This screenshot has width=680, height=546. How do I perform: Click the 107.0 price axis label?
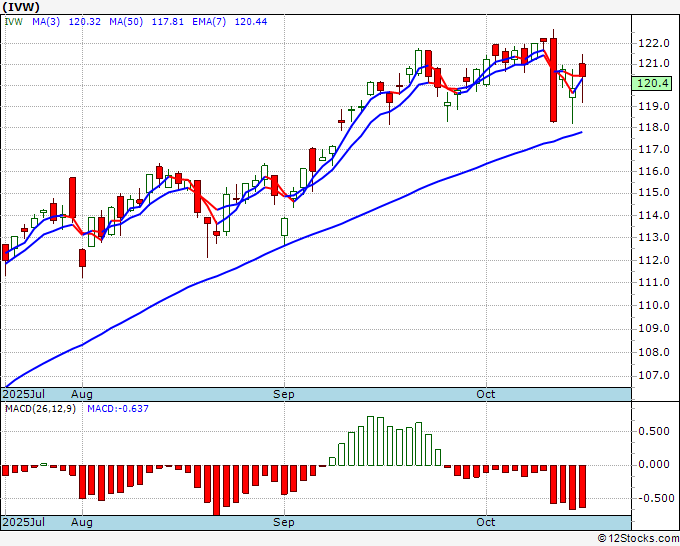(x=654, y=375)
